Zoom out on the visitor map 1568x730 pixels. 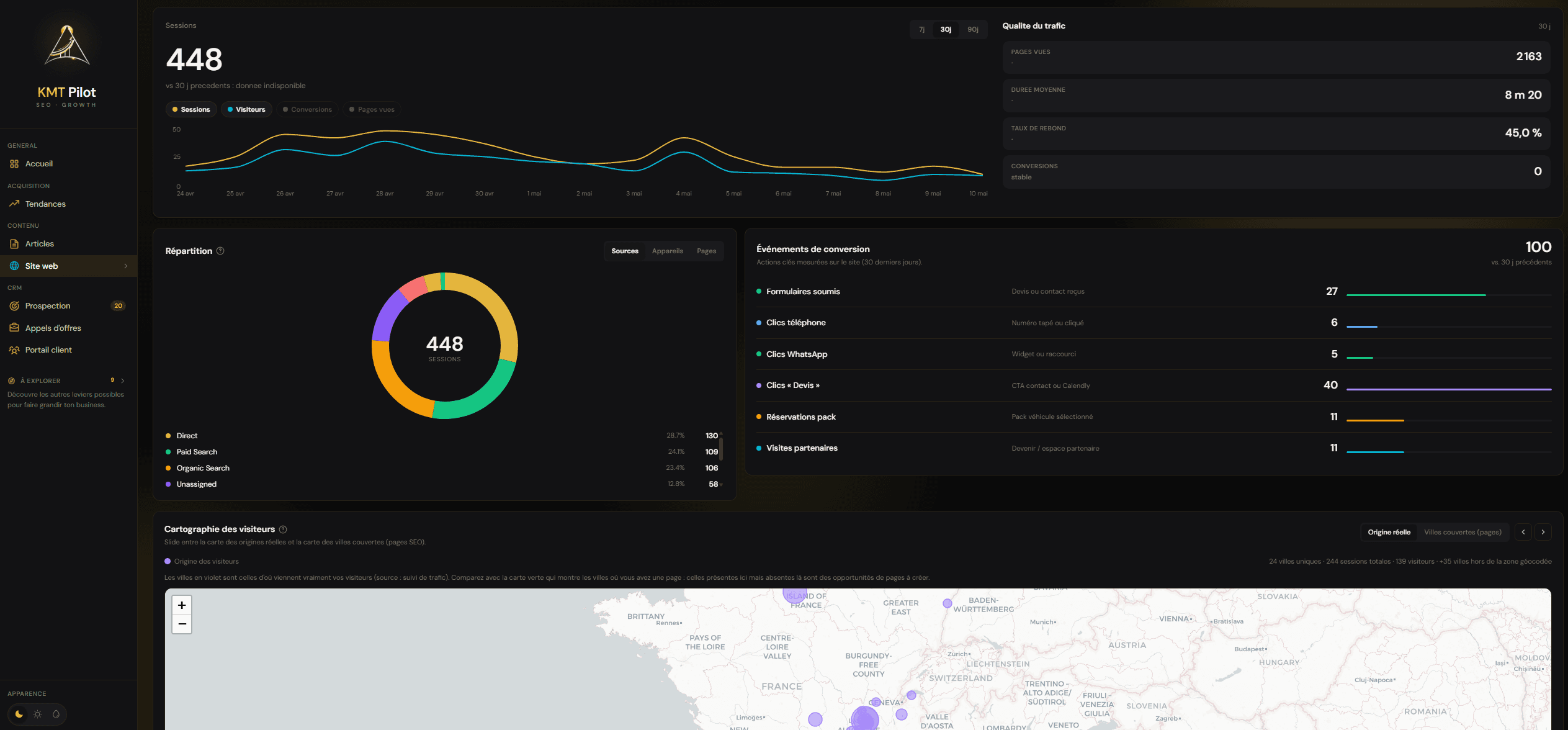(182, 624)
